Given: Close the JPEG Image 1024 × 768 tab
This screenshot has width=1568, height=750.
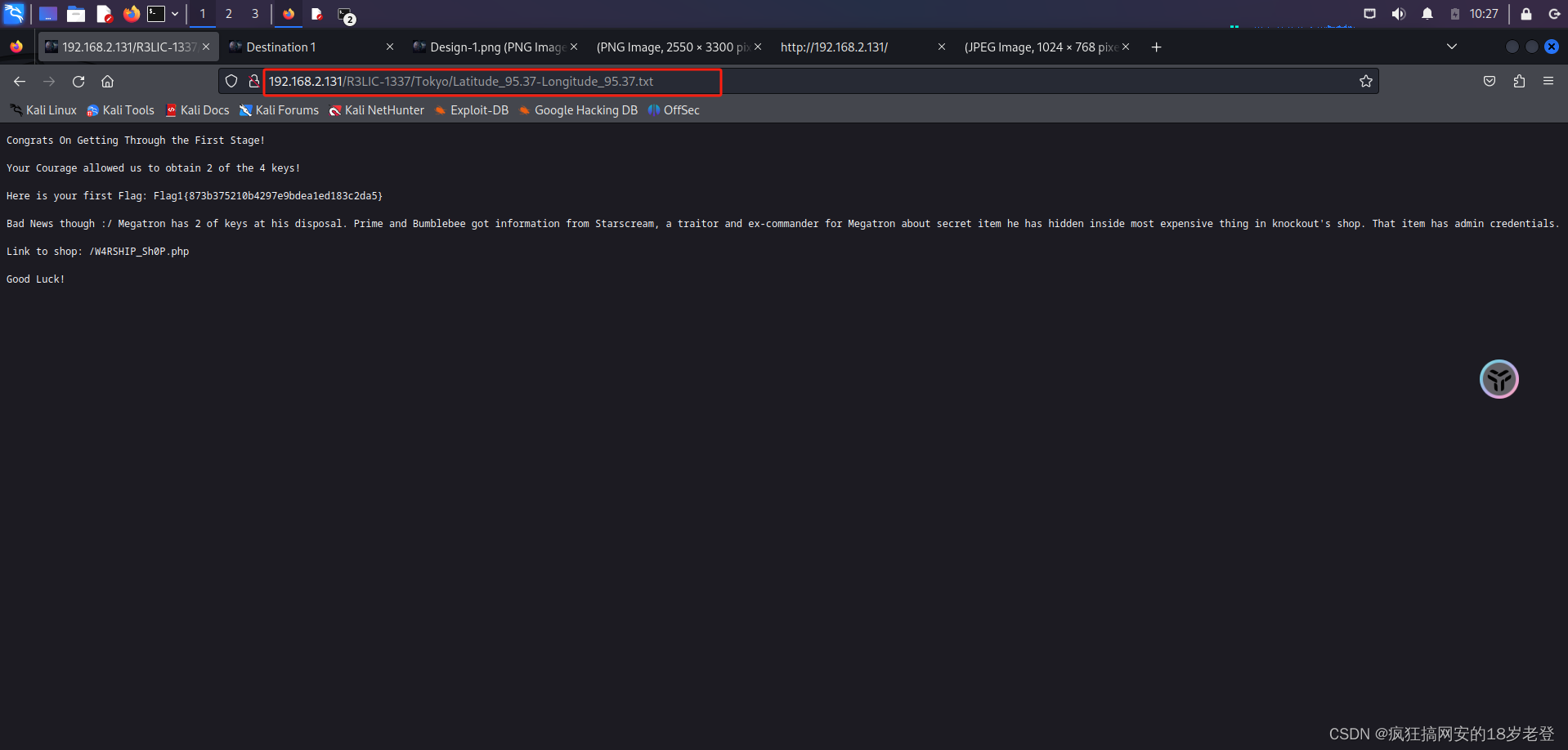Looking at the screenshot, I should coord(1126,47).
